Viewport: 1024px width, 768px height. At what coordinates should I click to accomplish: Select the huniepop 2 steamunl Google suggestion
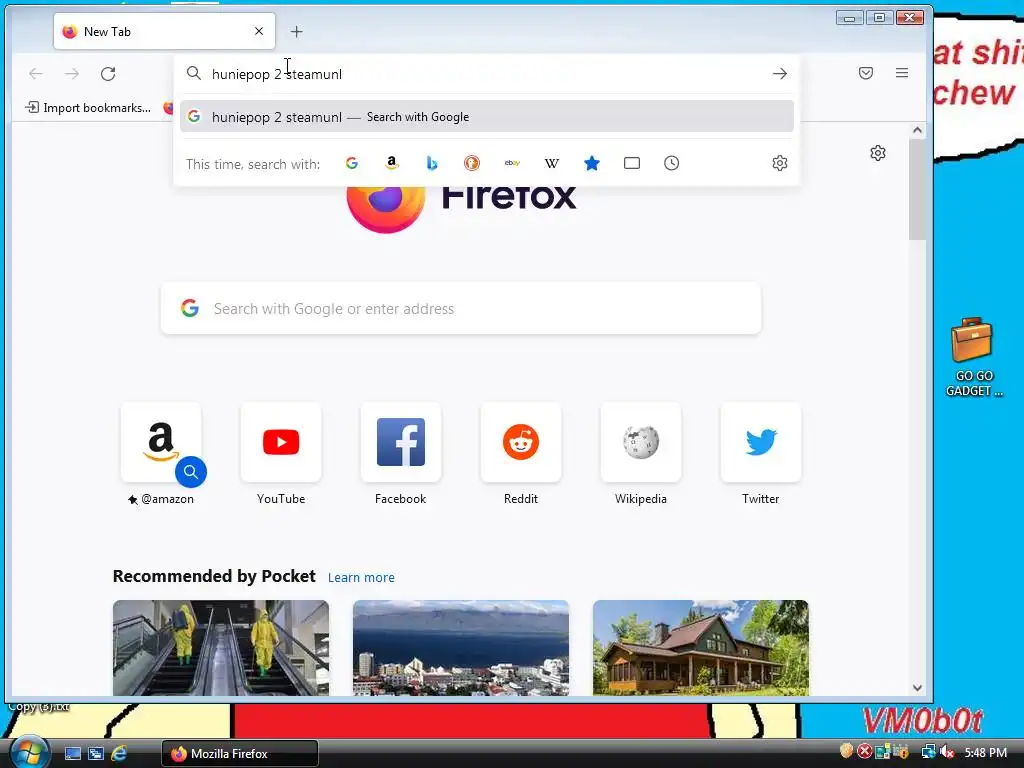[x=487, y=117]
